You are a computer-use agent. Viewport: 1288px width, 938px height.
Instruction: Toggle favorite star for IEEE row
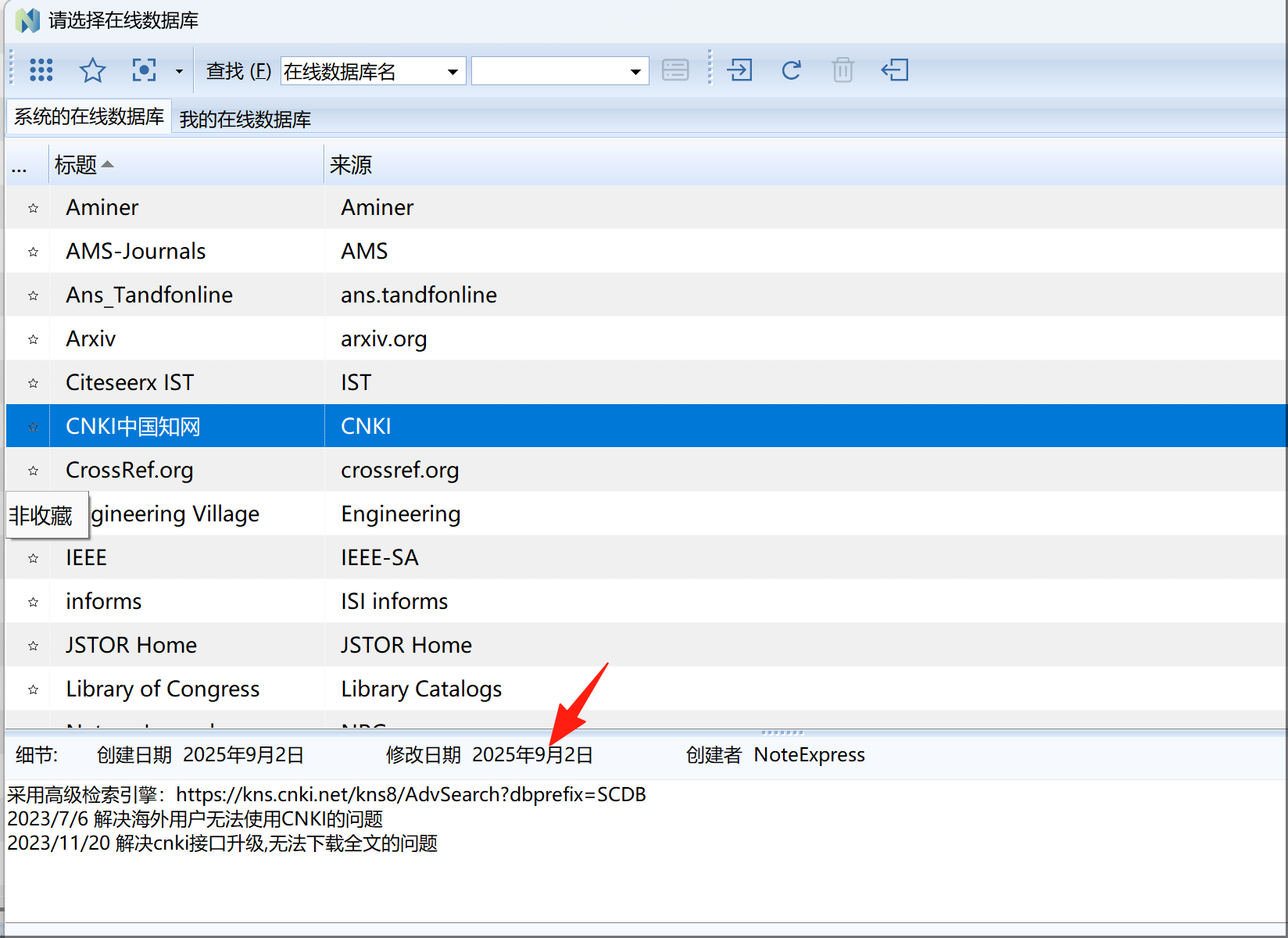tap(33, 558)
